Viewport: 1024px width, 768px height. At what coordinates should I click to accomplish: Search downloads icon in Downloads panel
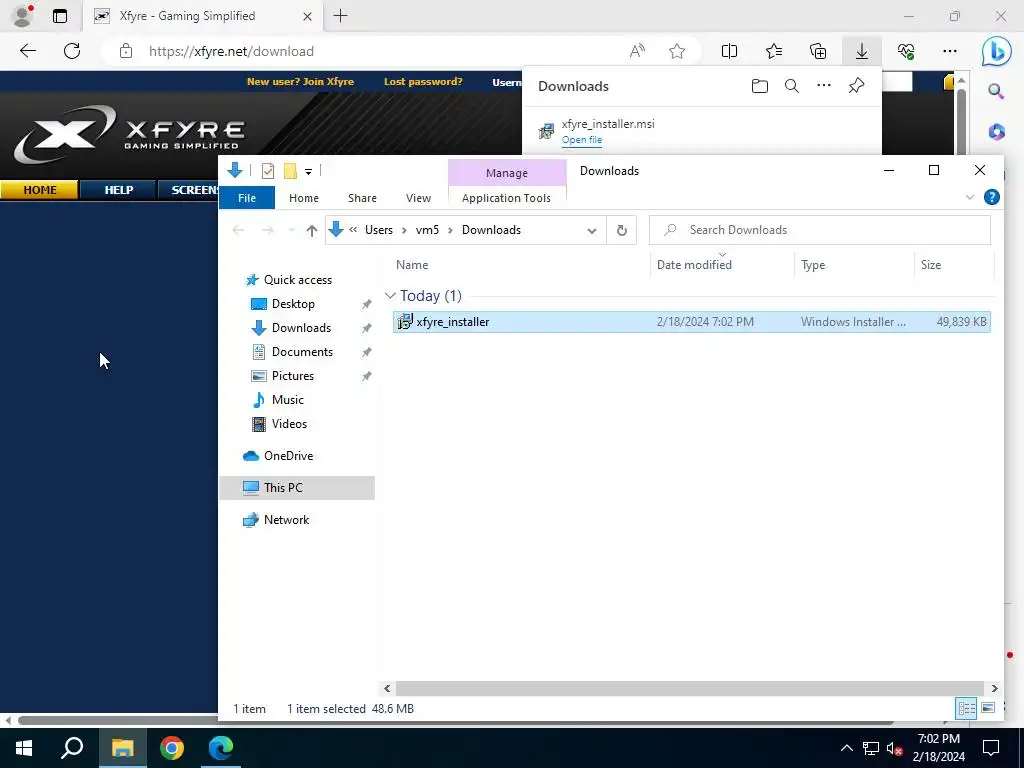(x=792, y=86)
